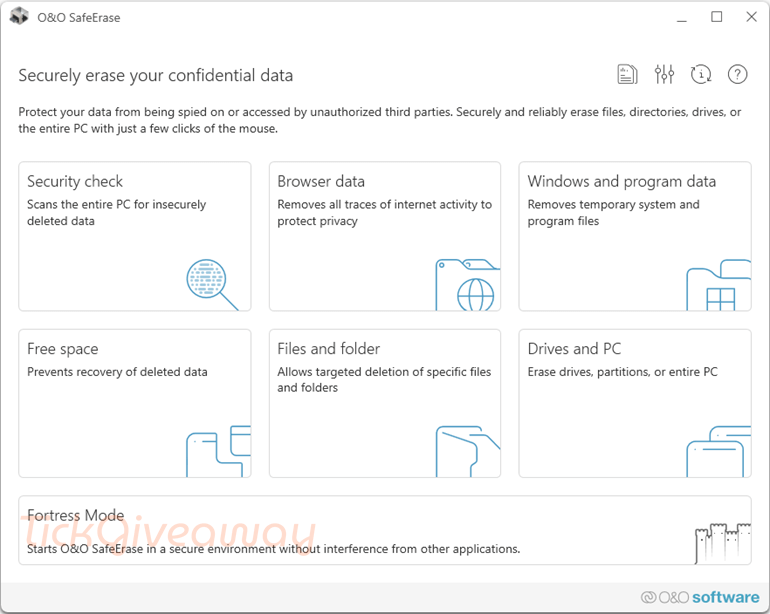Click "Scans the entire PC for insecurely" text
770x614 pixels.
116,204
